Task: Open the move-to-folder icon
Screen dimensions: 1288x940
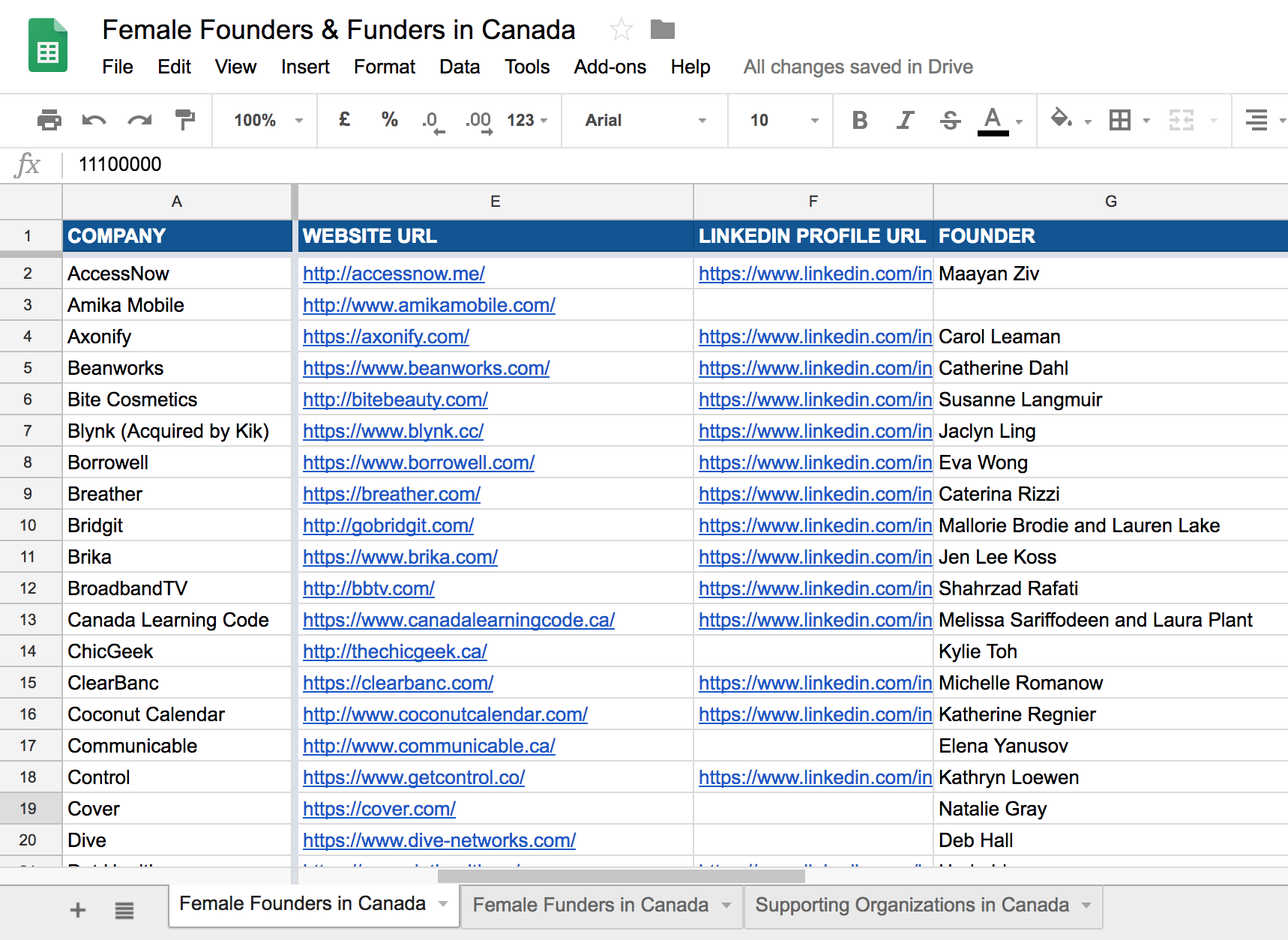Action: tap(663, 30)
